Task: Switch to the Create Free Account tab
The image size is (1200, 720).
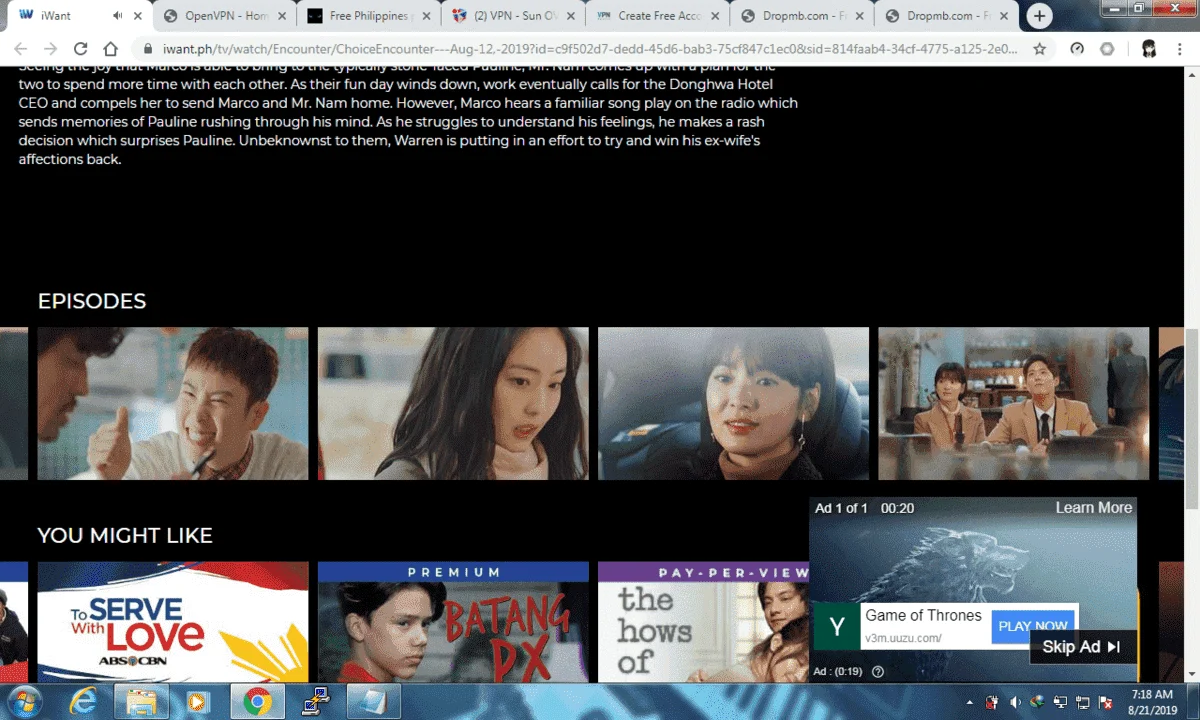Action: (656, 16)
